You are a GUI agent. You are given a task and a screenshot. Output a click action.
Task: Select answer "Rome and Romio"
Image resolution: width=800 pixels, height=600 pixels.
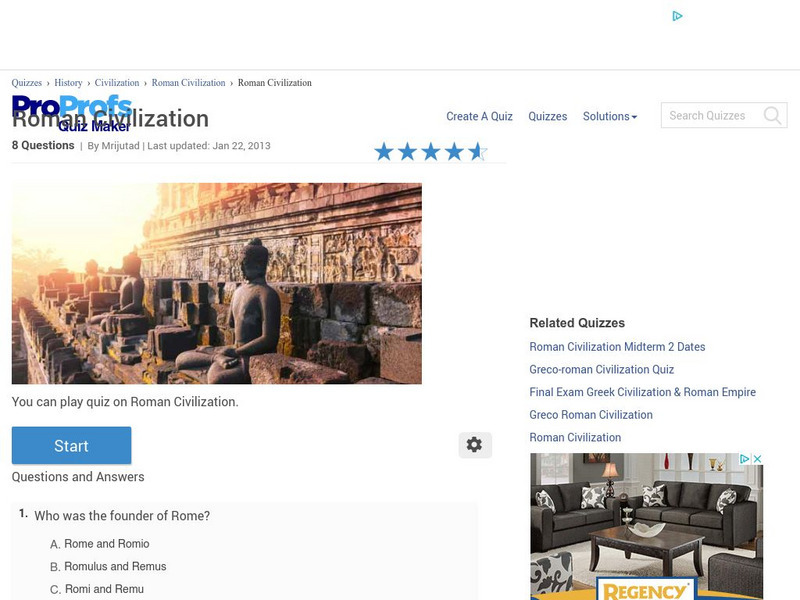(x=99, y=543)
